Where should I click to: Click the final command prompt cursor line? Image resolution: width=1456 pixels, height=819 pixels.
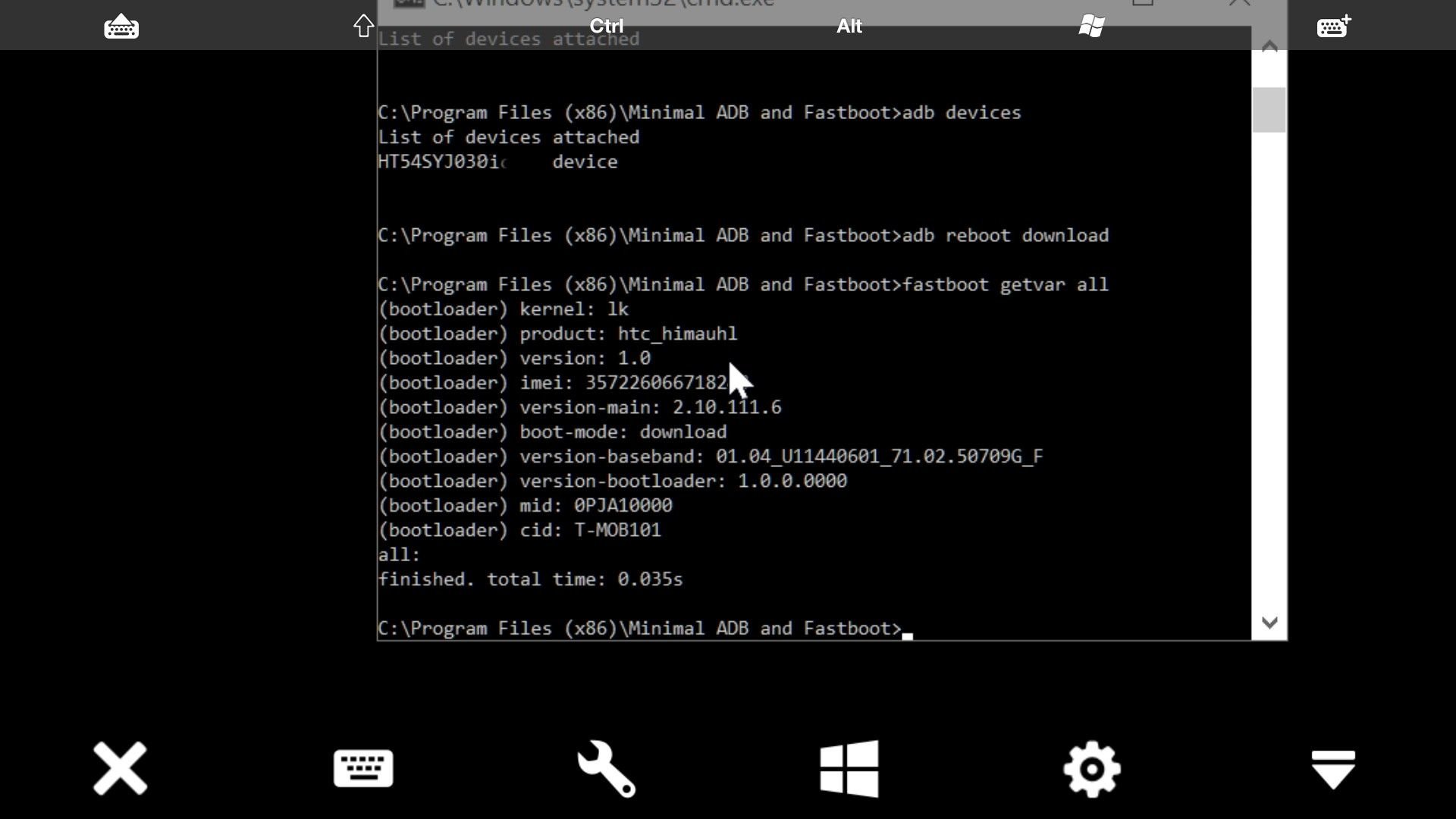pyautogui.click(x=645, y=629)
